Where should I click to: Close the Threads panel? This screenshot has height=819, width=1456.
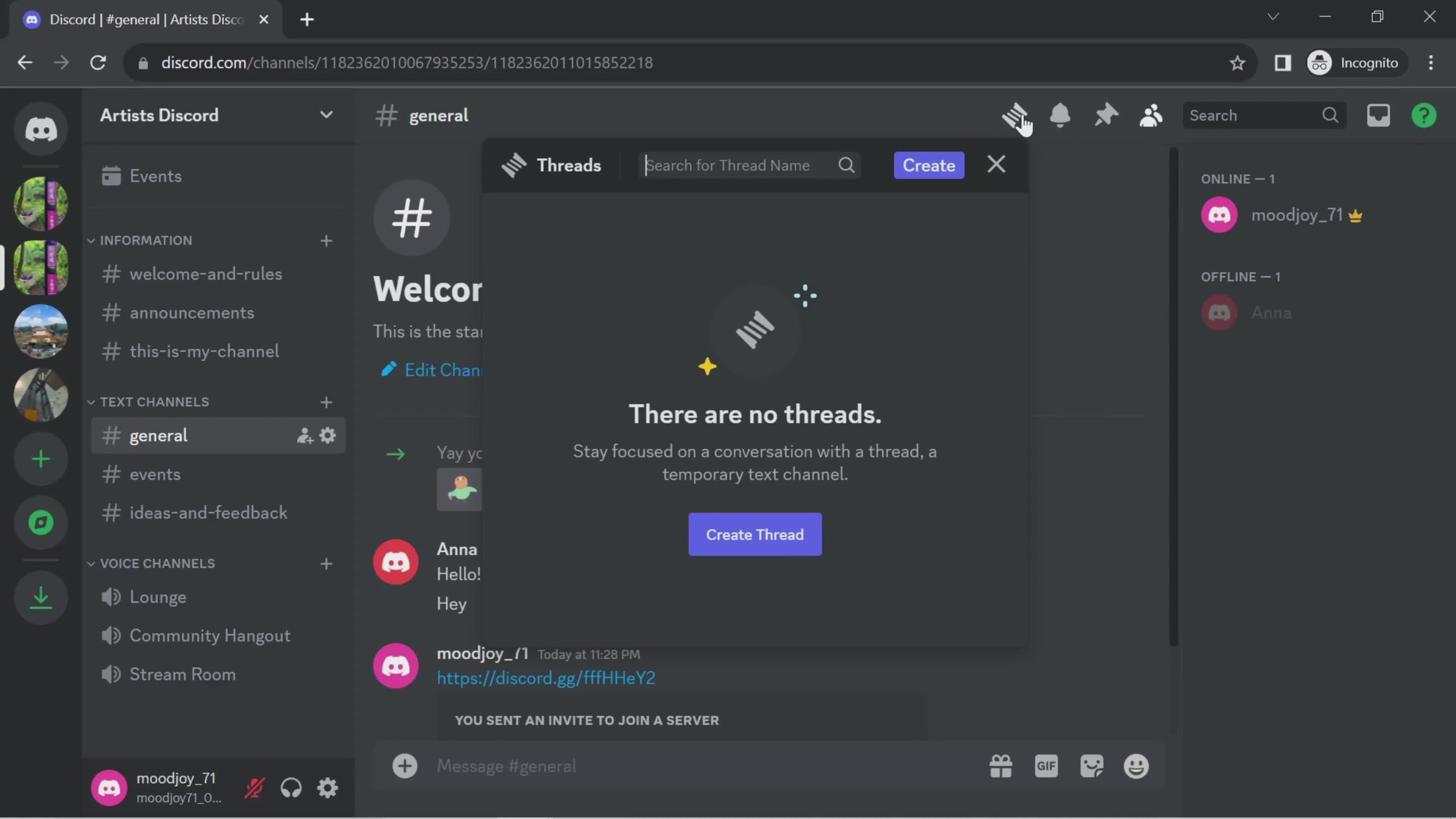pyautogui.click(x=996, y=164)
